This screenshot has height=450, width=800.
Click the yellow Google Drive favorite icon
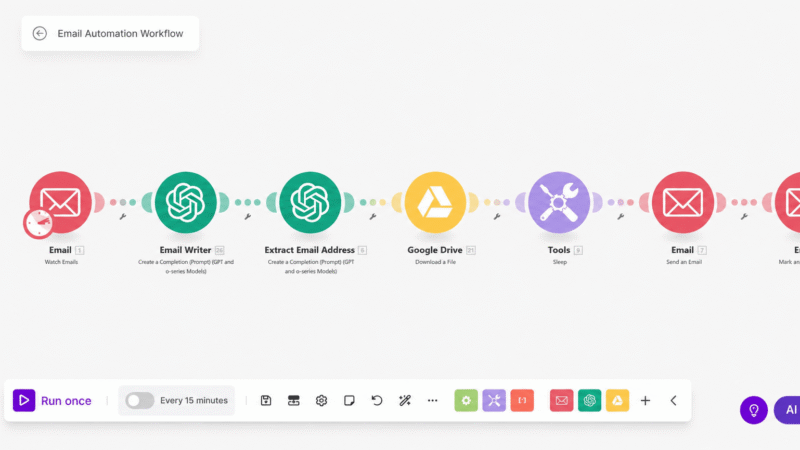[x=617, y=401]
